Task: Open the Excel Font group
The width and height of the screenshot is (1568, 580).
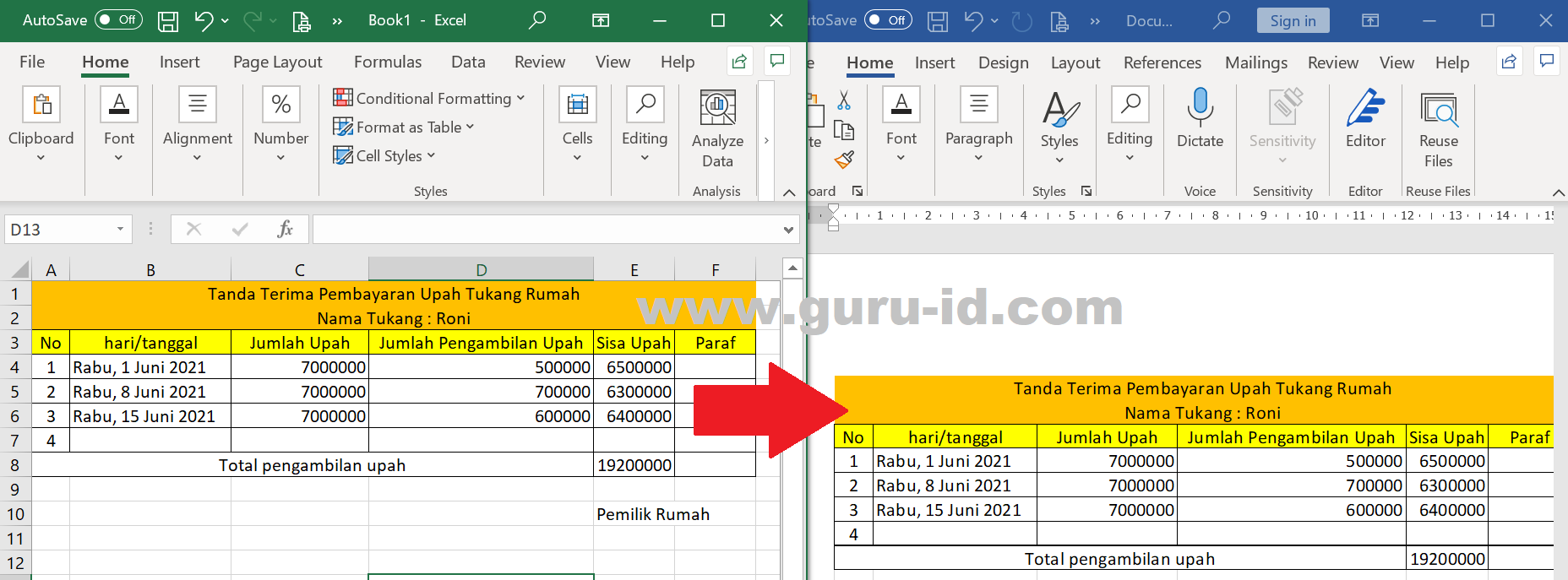Action: (x=119, y=125)
